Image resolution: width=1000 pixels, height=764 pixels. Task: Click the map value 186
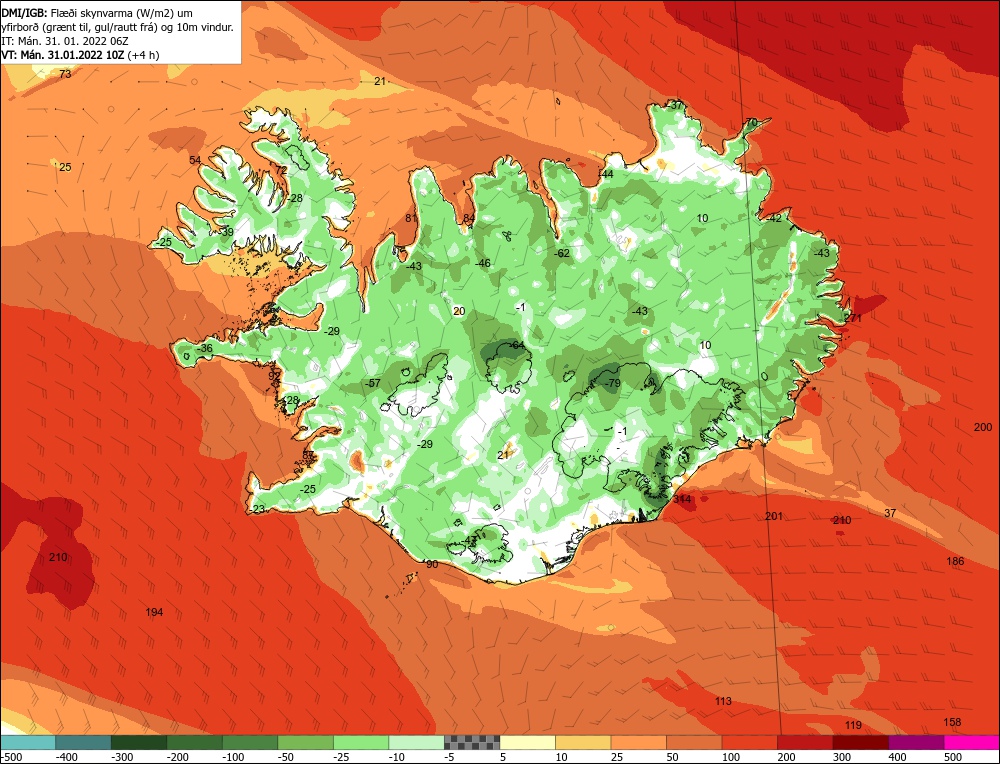click(x=955, y=561)
